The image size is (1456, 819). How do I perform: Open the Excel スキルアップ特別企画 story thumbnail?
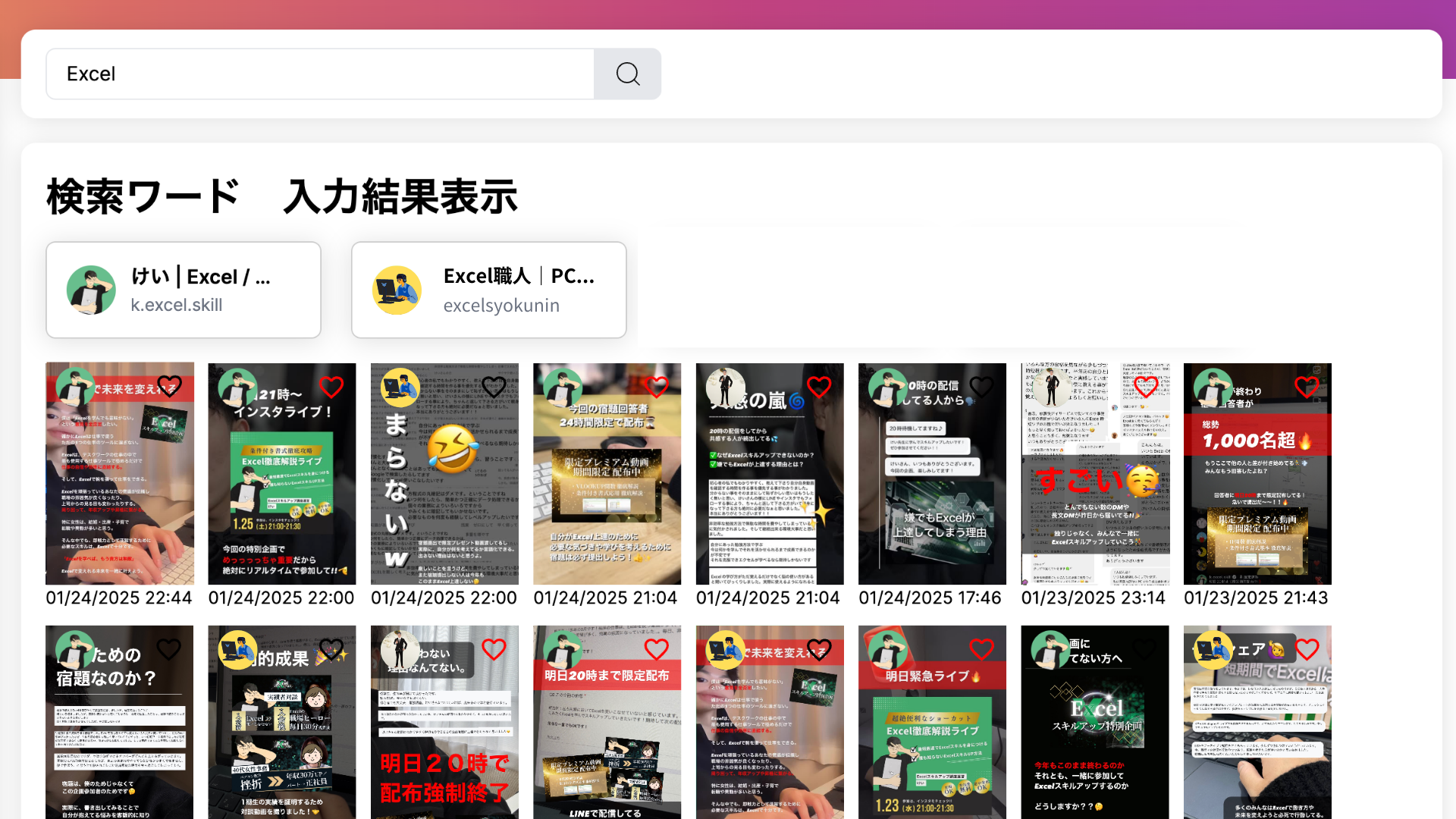1095,722
